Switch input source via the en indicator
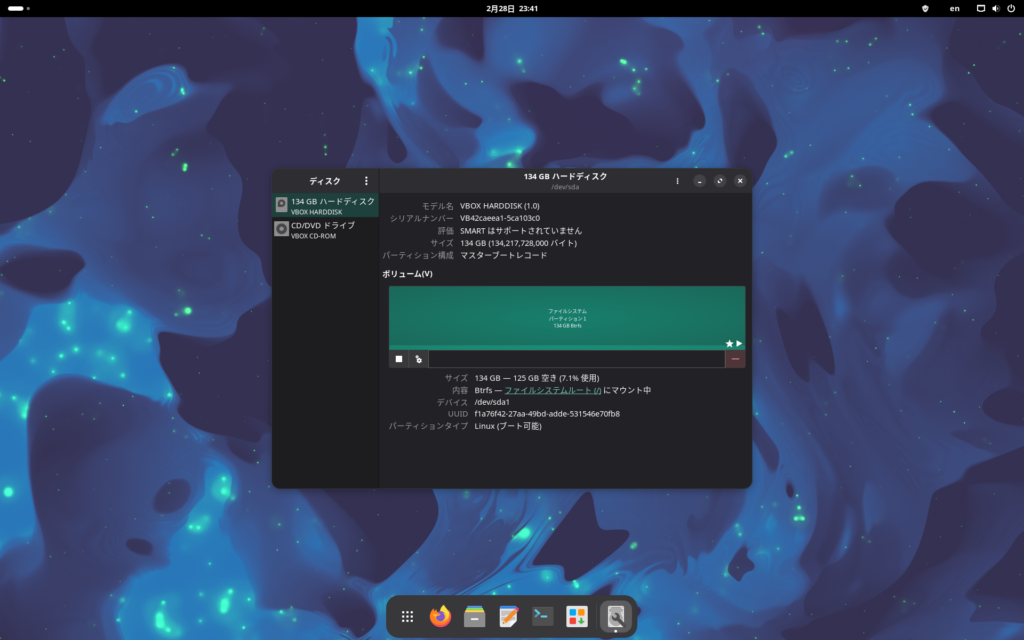 coord(954,8)
